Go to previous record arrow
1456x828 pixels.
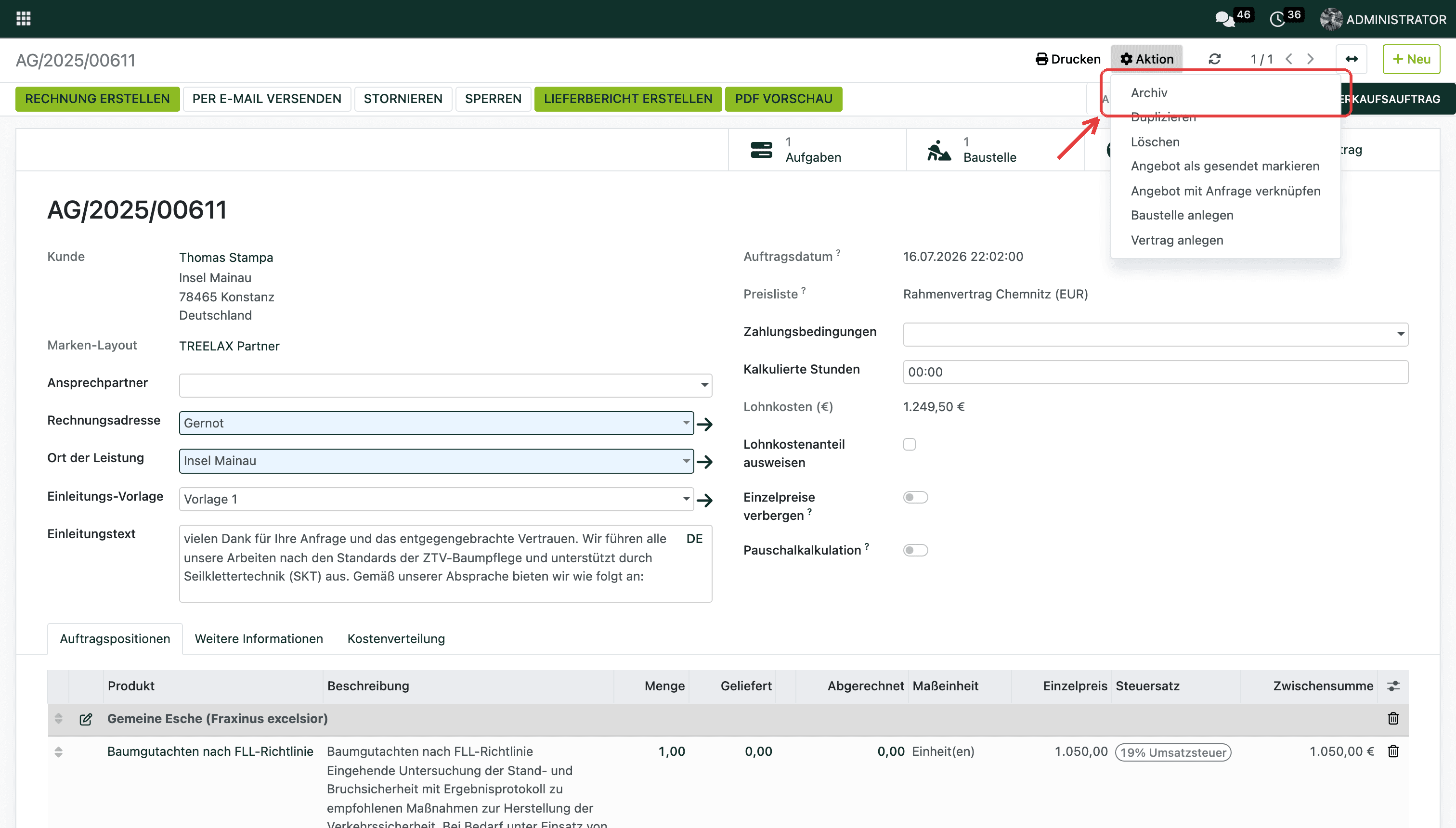1289,59
